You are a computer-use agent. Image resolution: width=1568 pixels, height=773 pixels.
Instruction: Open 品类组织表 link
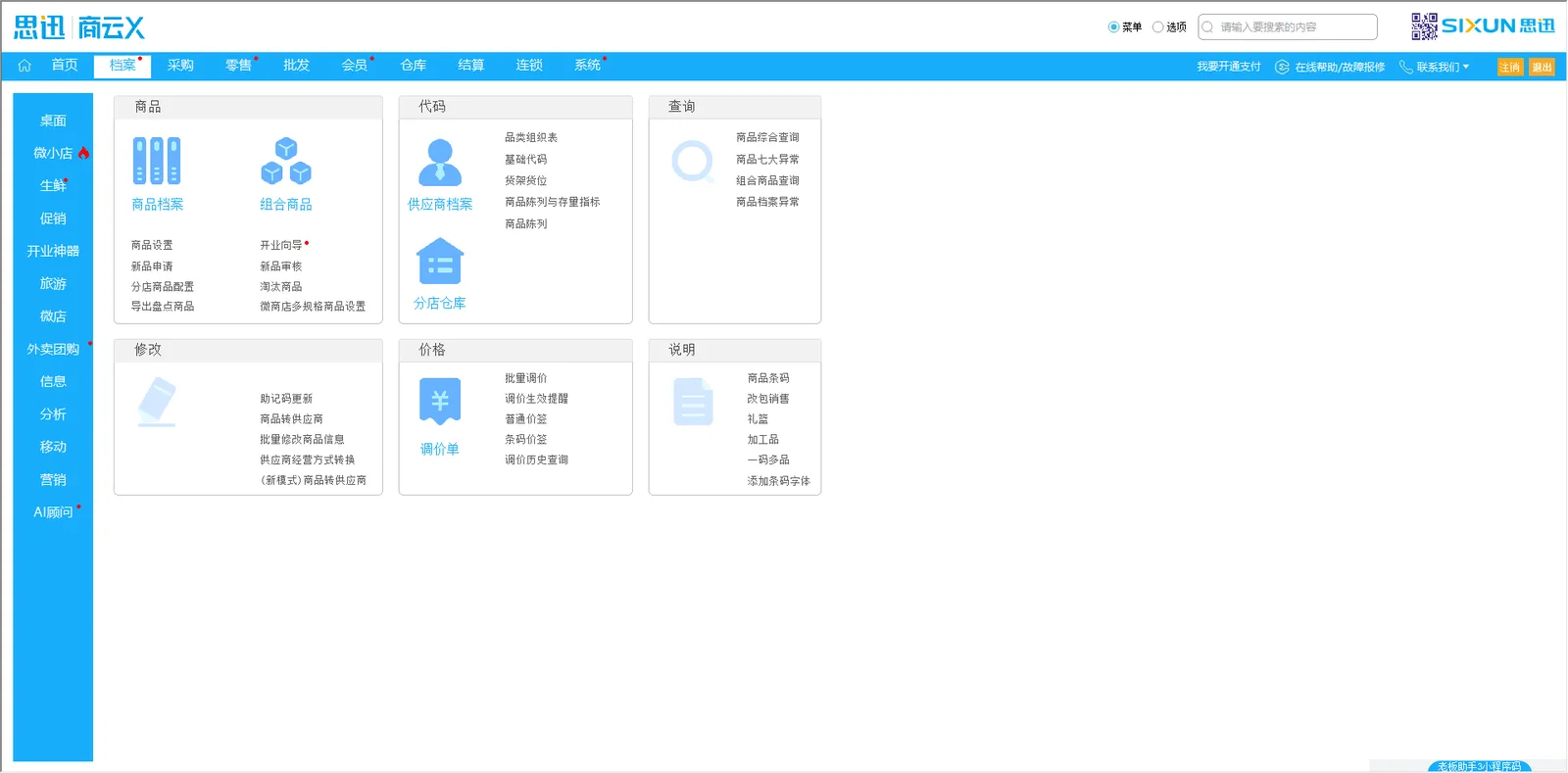(531, 138)
